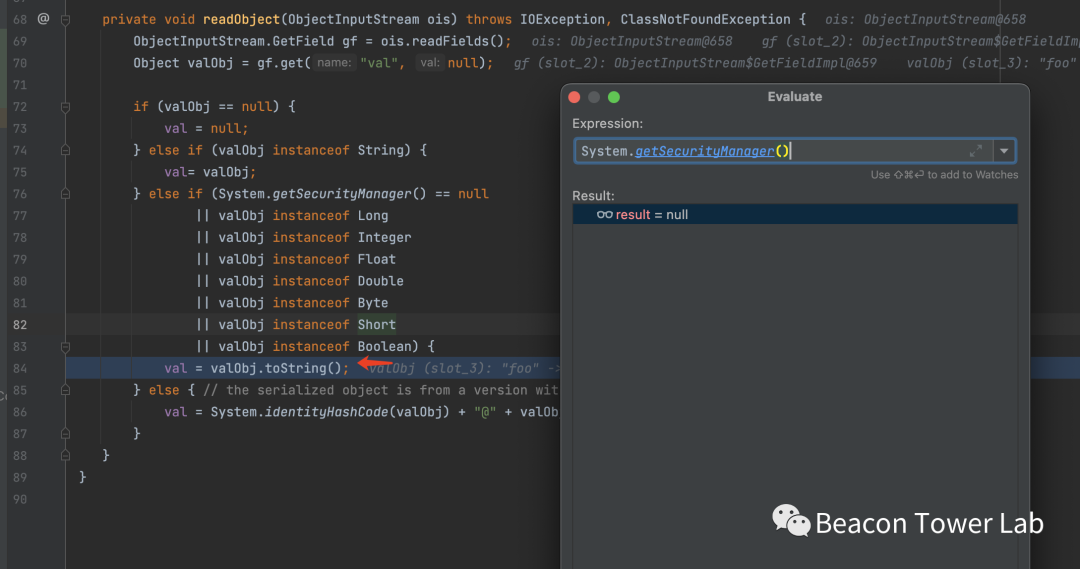Toggle the fold marker at line 83
The width and height of the screenshot is (1080, 569).
[x=65, y=346]
